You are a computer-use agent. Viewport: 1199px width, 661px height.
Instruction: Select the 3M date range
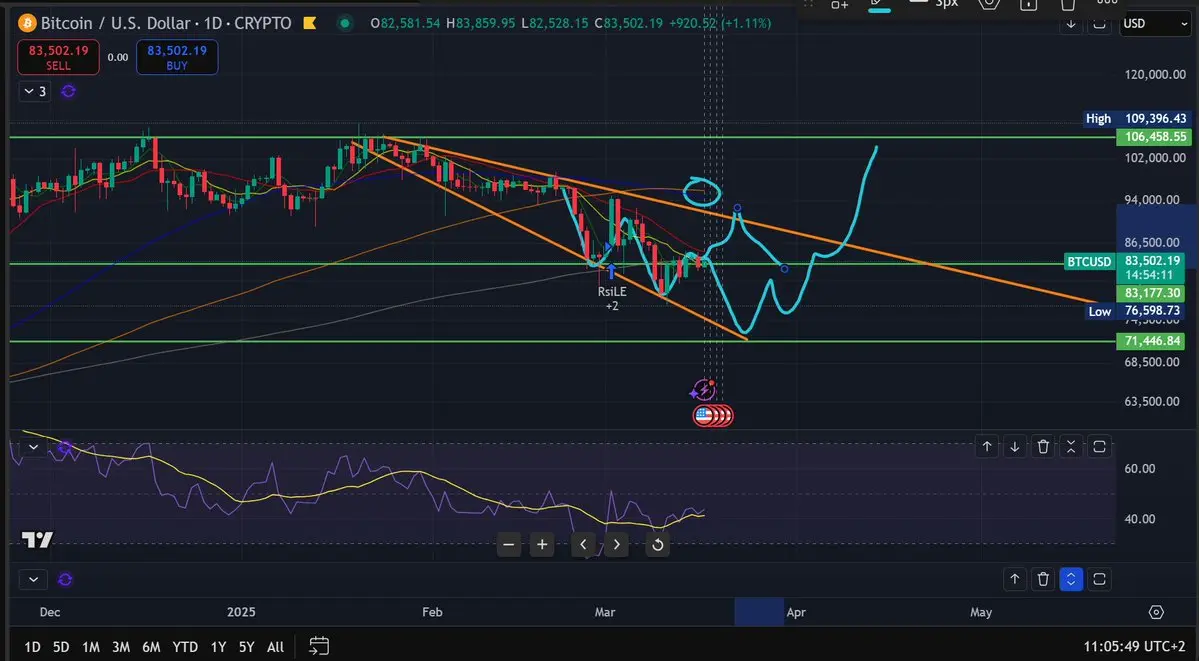(x=121, y=647)
